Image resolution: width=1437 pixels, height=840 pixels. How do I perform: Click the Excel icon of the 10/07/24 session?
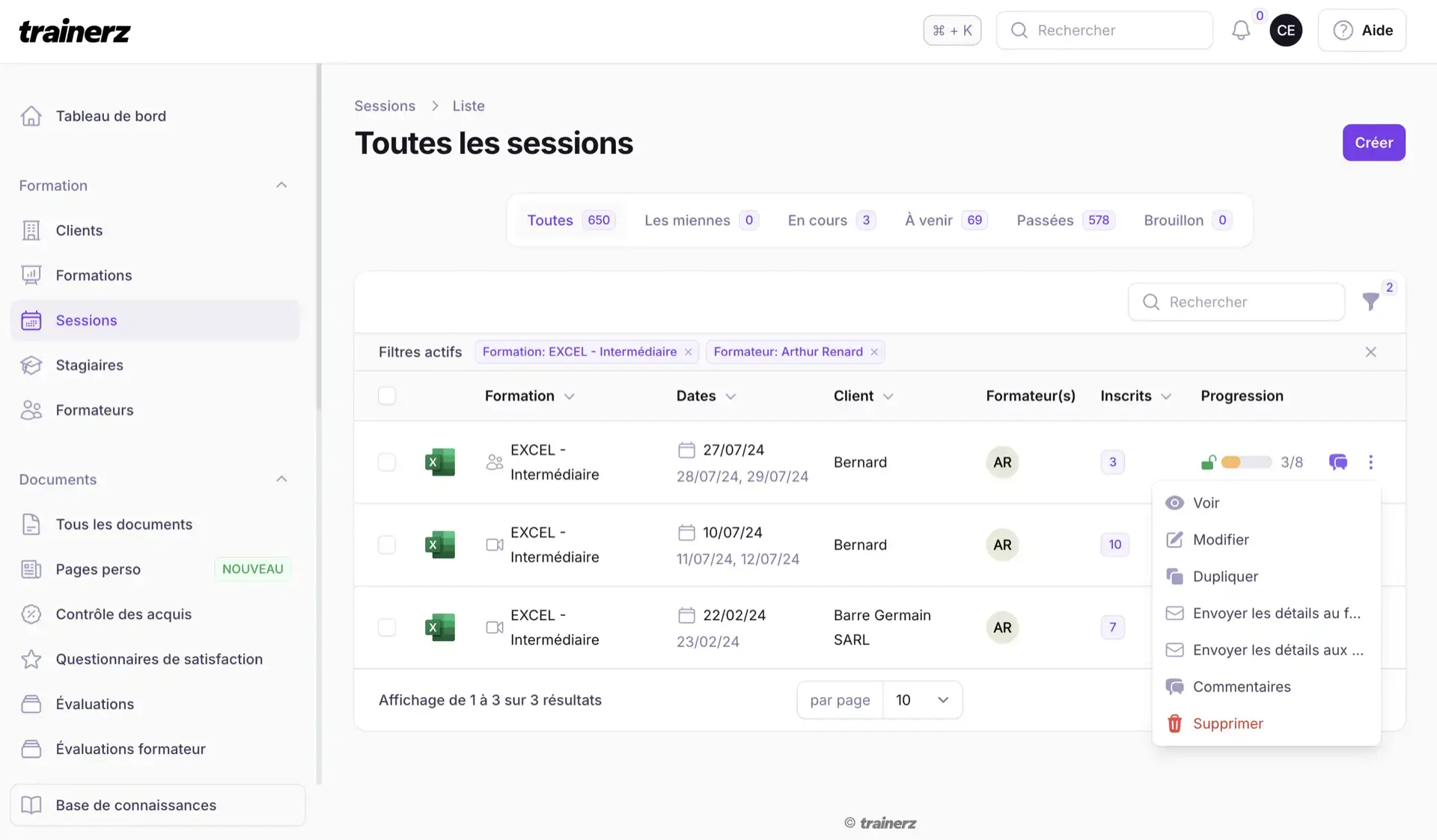[x=439, y=545]
